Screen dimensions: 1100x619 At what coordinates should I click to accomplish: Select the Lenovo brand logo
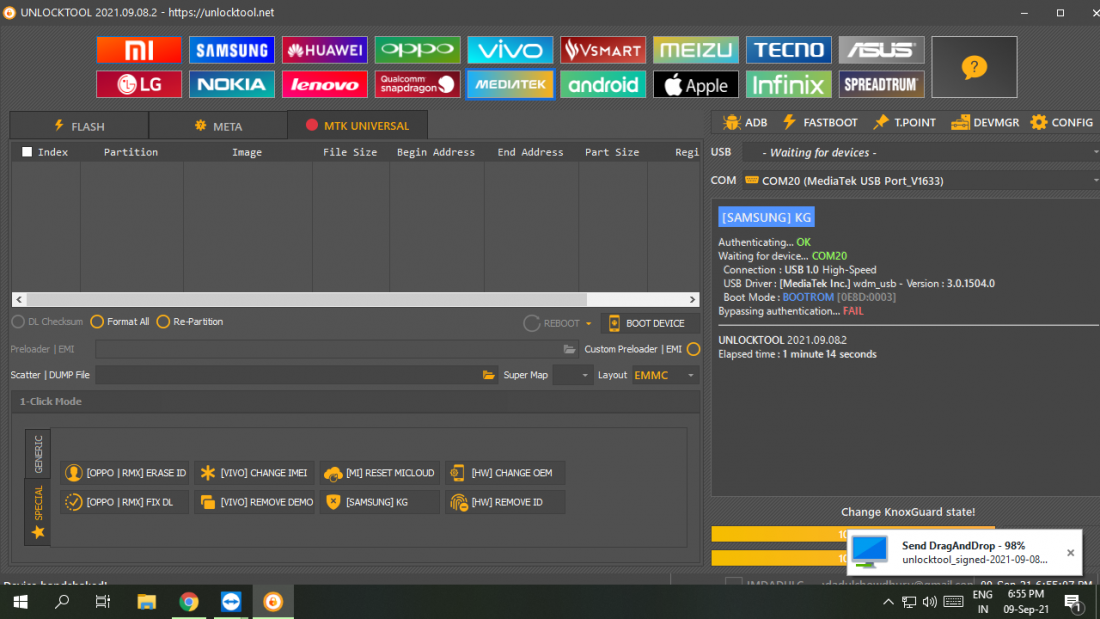pyautogui.click(x=325, y=84)
